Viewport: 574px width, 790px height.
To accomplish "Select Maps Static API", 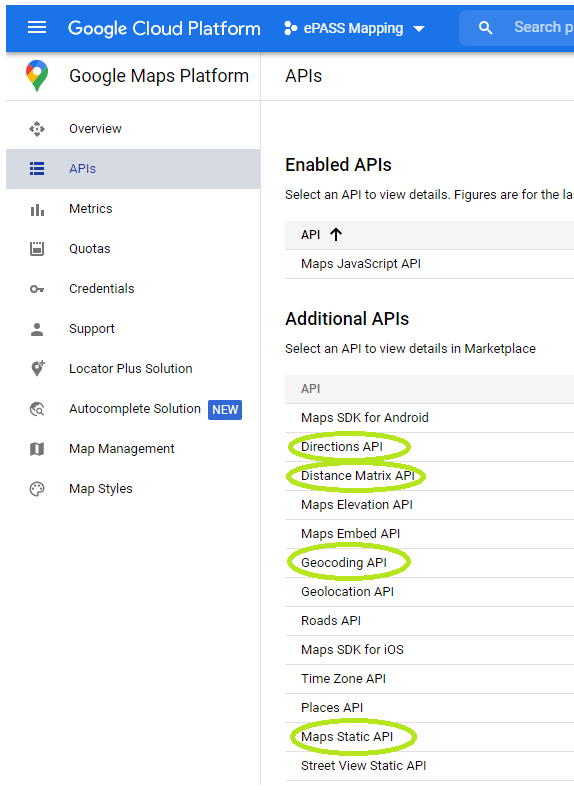I will [x=347, y=737].
